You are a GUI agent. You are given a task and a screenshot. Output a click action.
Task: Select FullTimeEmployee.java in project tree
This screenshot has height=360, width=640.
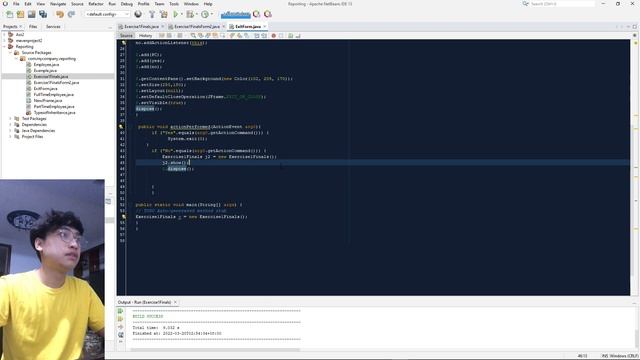click(x=53, y=95)
